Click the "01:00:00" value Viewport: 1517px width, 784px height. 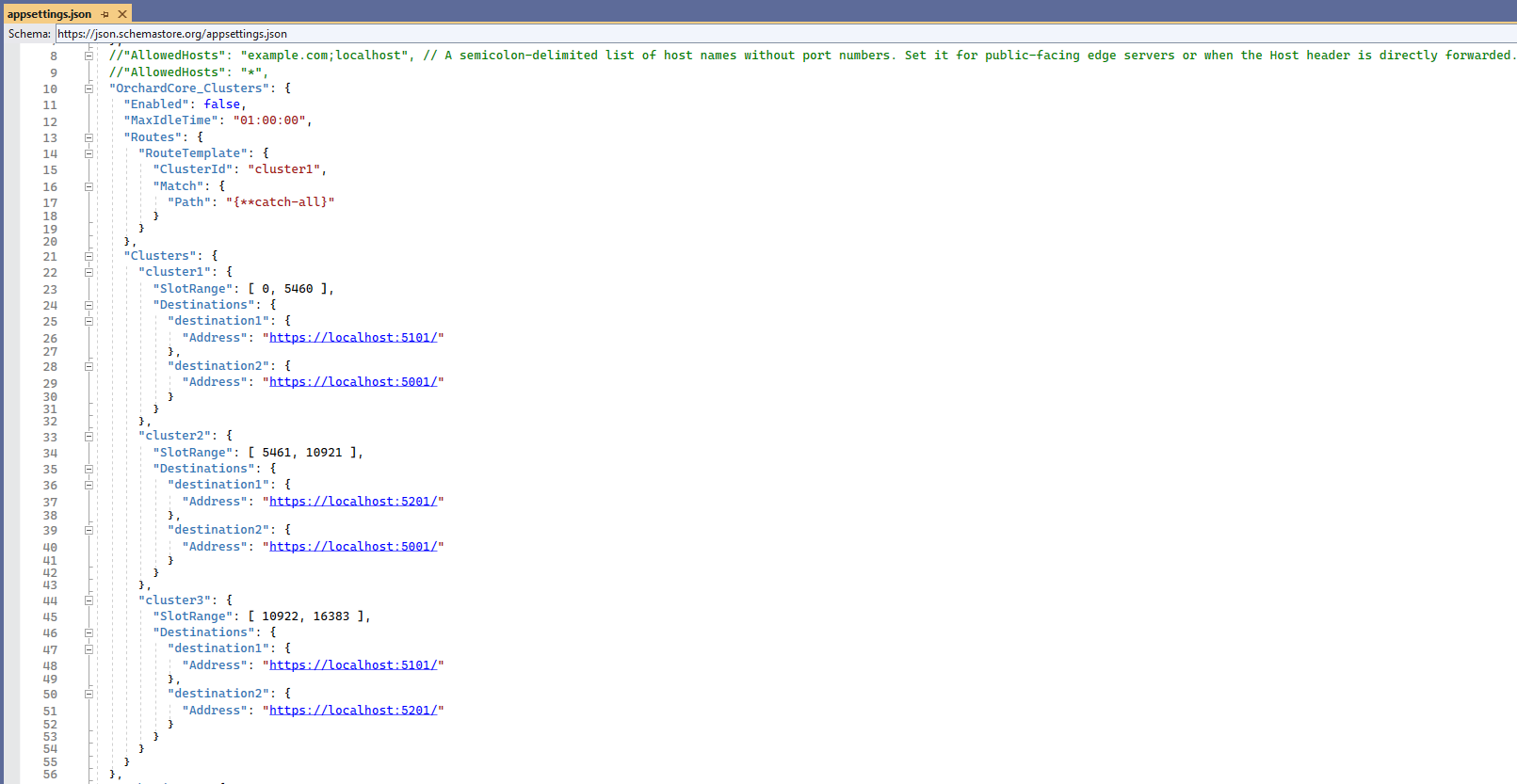click(x=269, y=120)
